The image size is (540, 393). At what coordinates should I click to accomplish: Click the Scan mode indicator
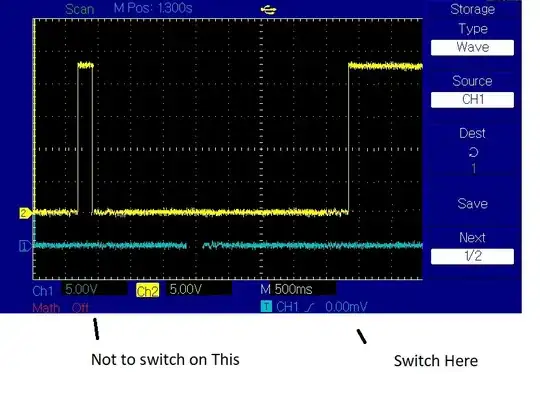tap(80, 9)
